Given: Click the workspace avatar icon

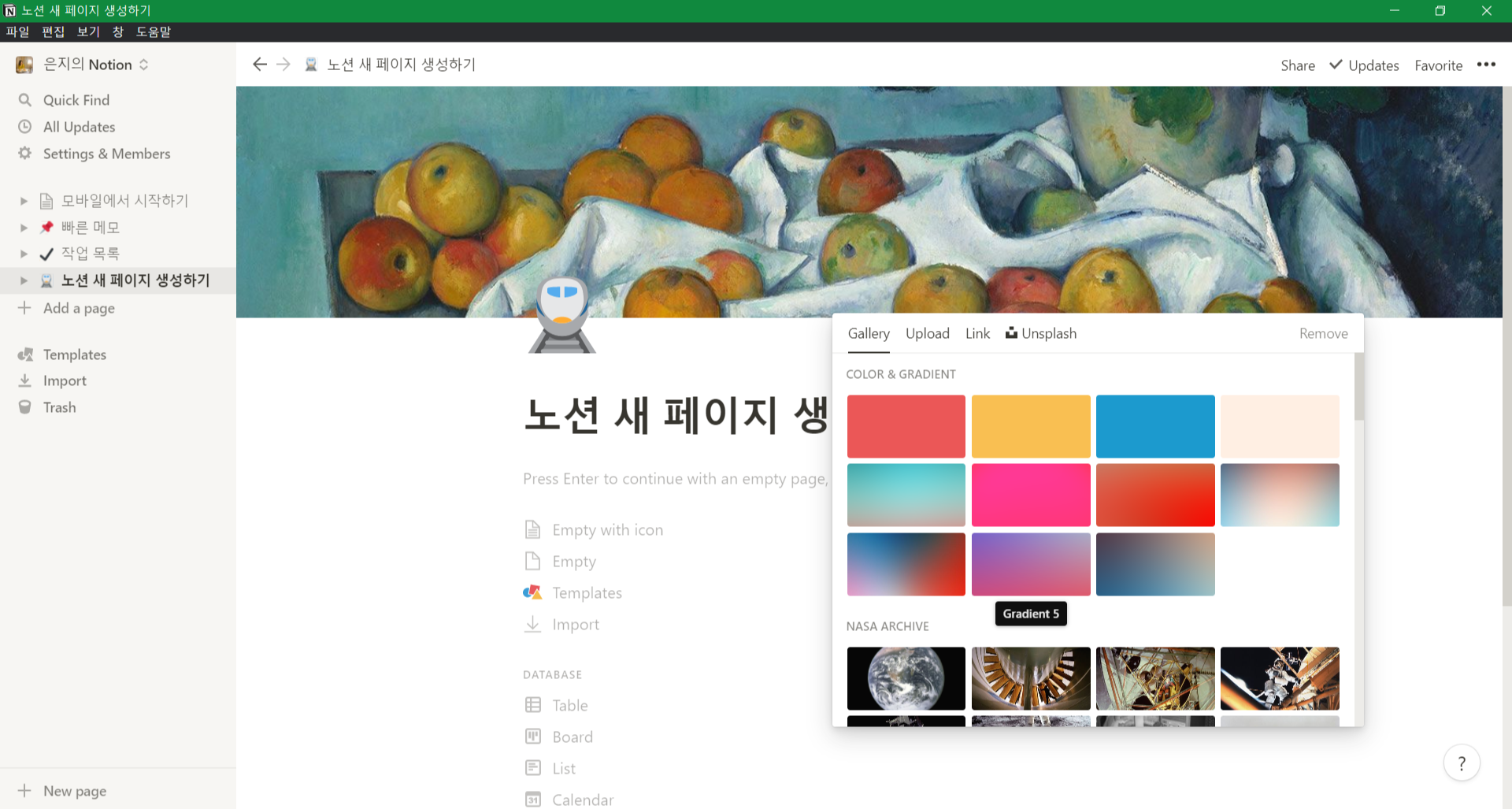Looking at the screenshot, I should click(24, 65).
